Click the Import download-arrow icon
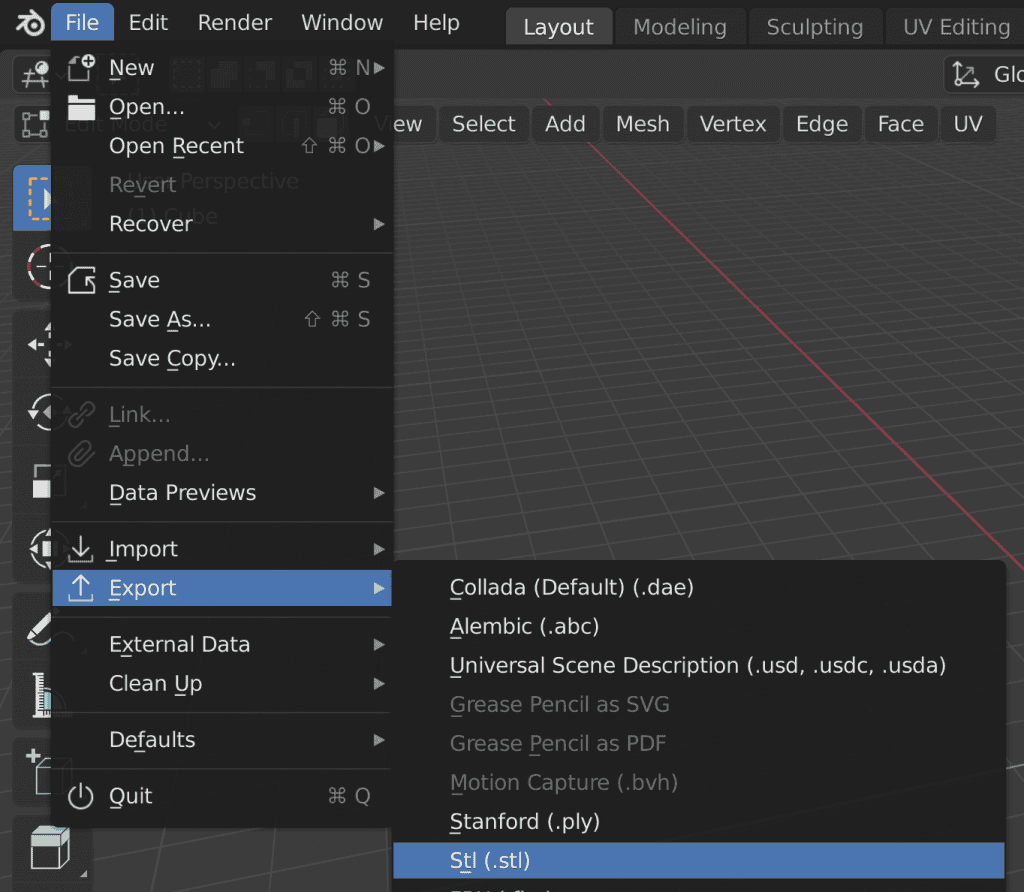This screenshot has height=892, width=1024. (81, 549)
